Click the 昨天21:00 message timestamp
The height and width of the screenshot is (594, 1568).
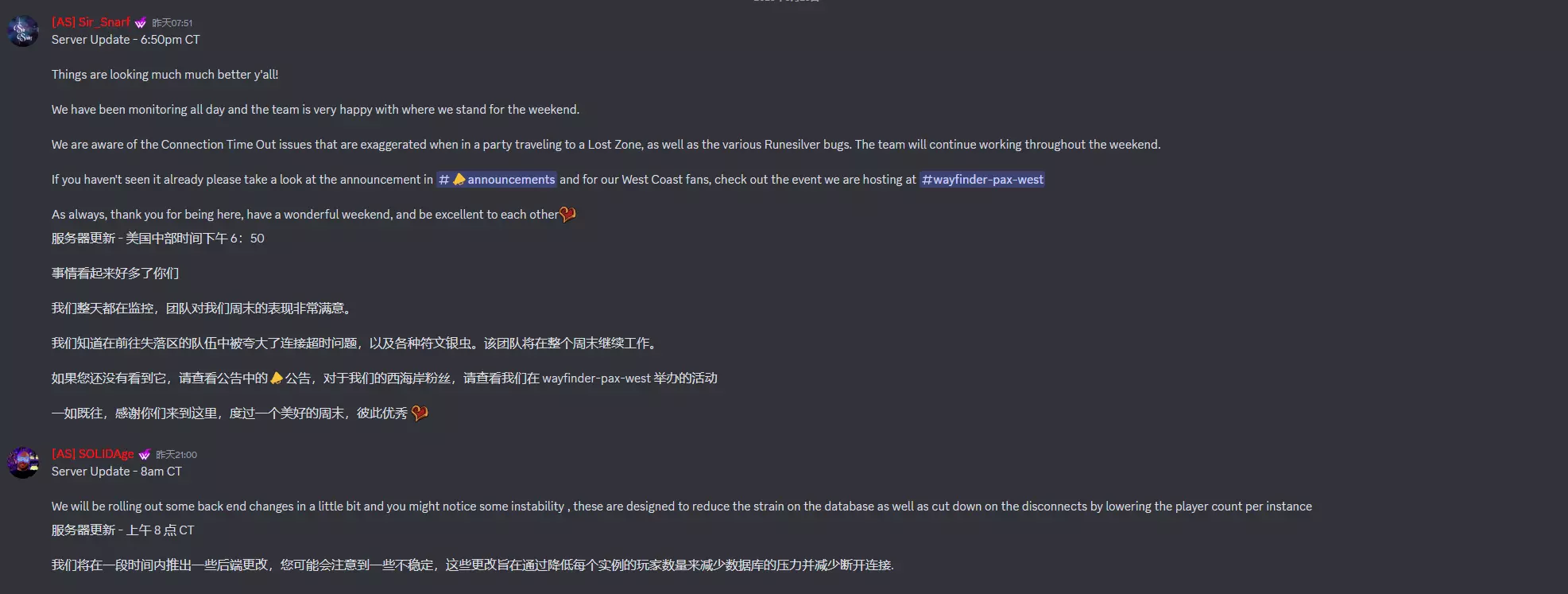click(x=176, y=455)
